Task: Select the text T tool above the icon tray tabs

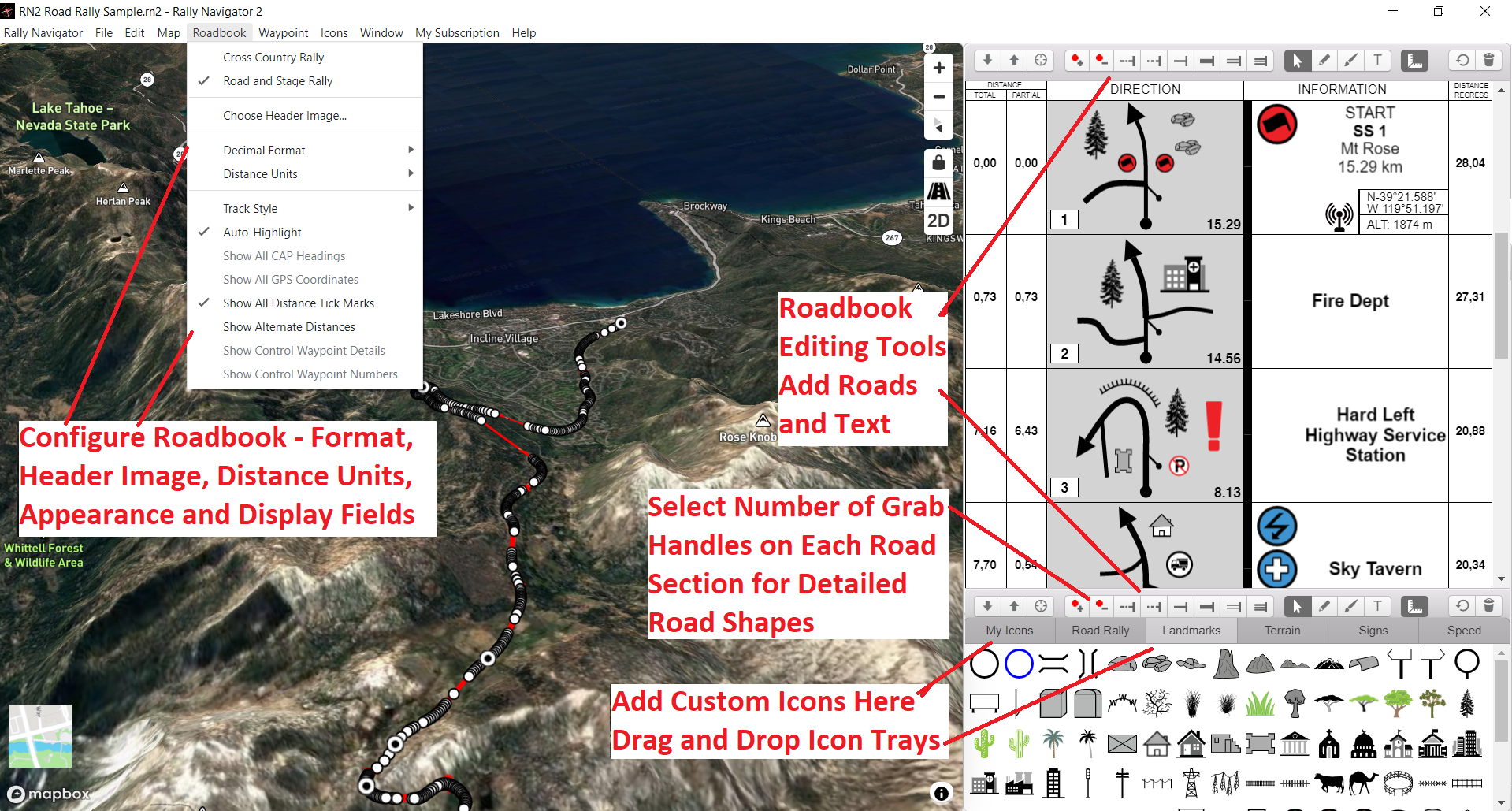Action: point(1377,606)
